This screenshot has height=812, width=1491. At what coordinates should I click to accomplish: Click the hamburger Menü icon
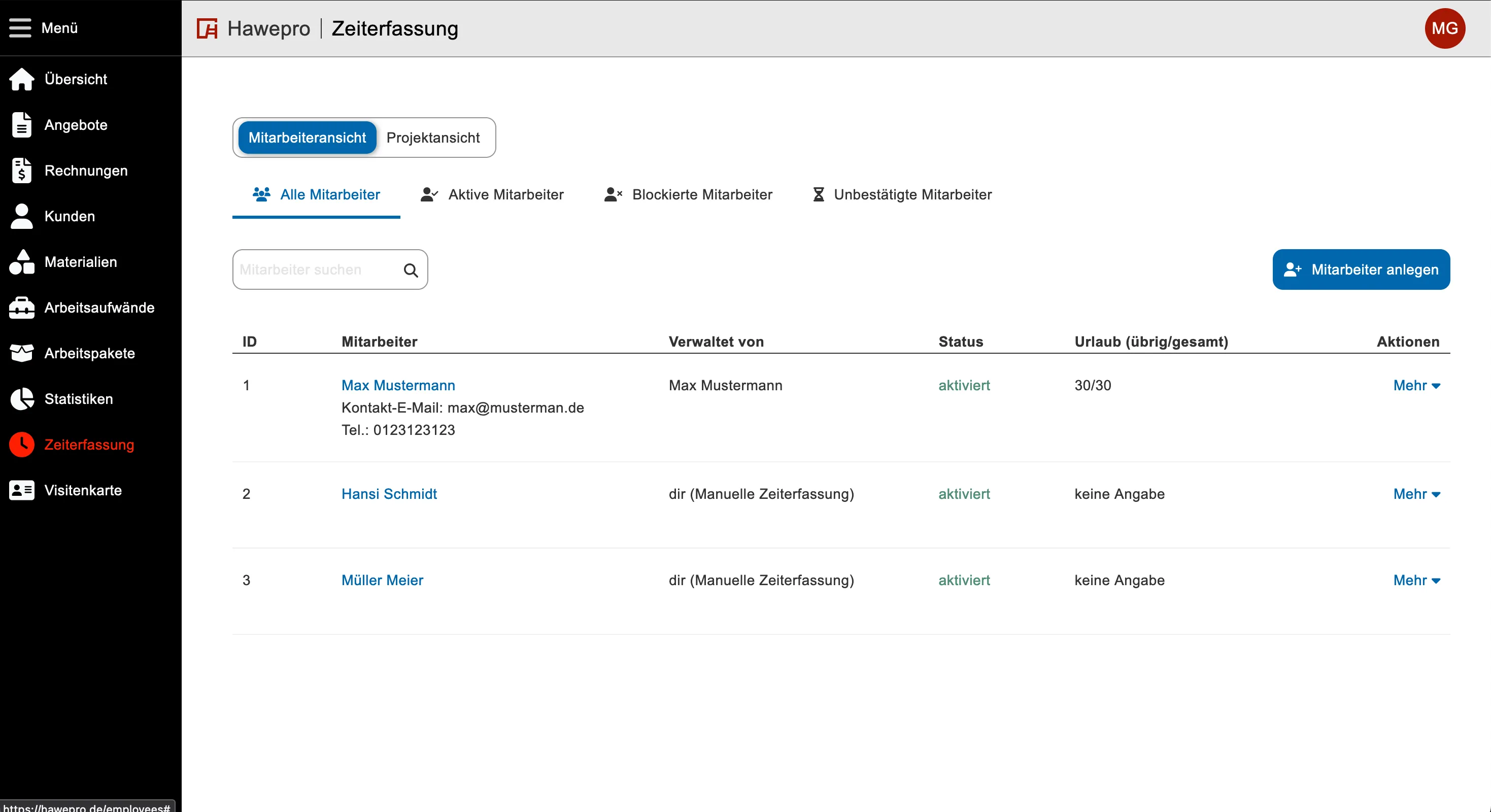[x=20, y=28]
